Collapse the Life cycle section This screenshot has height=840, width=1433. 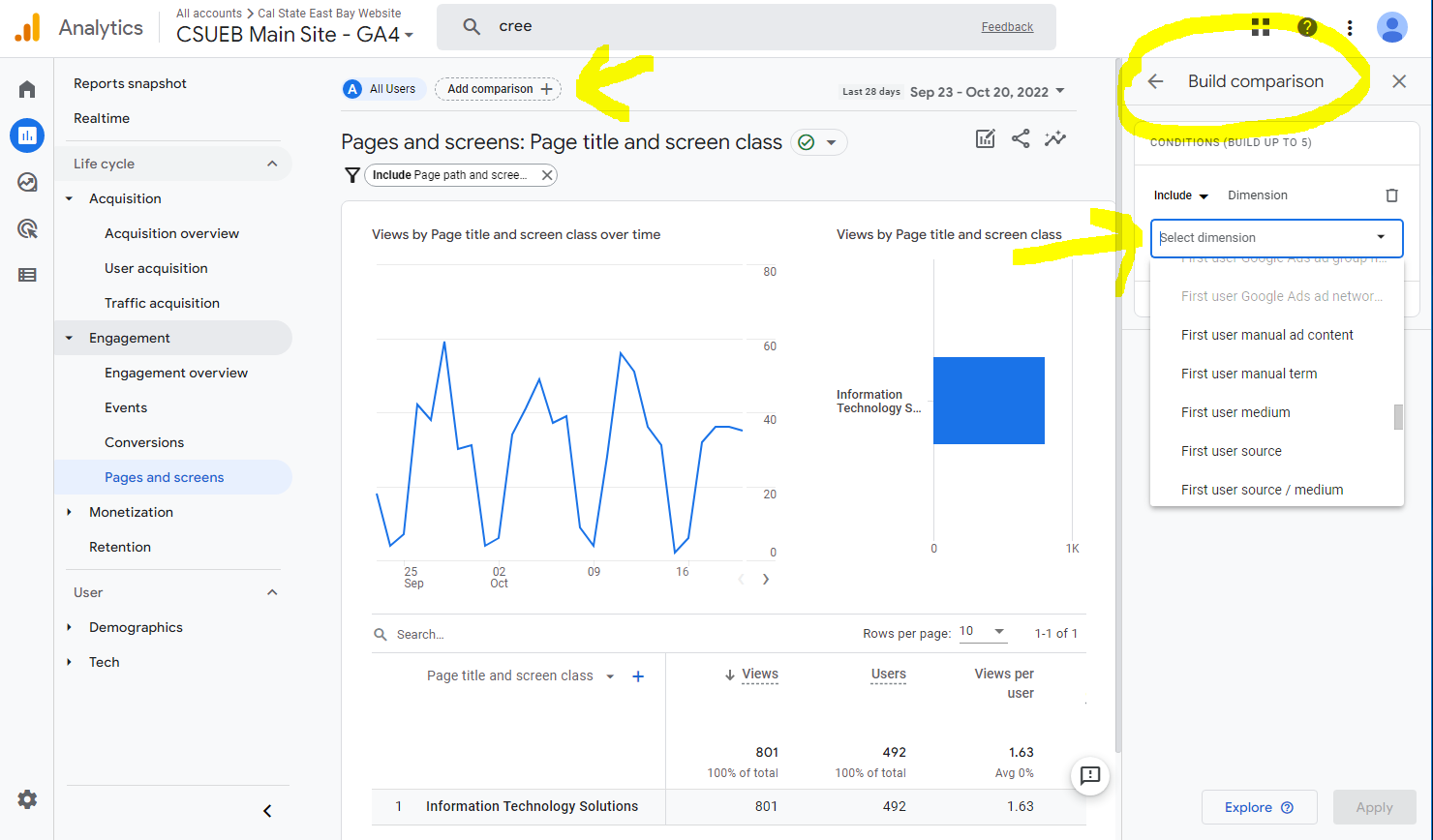point(272,164)
